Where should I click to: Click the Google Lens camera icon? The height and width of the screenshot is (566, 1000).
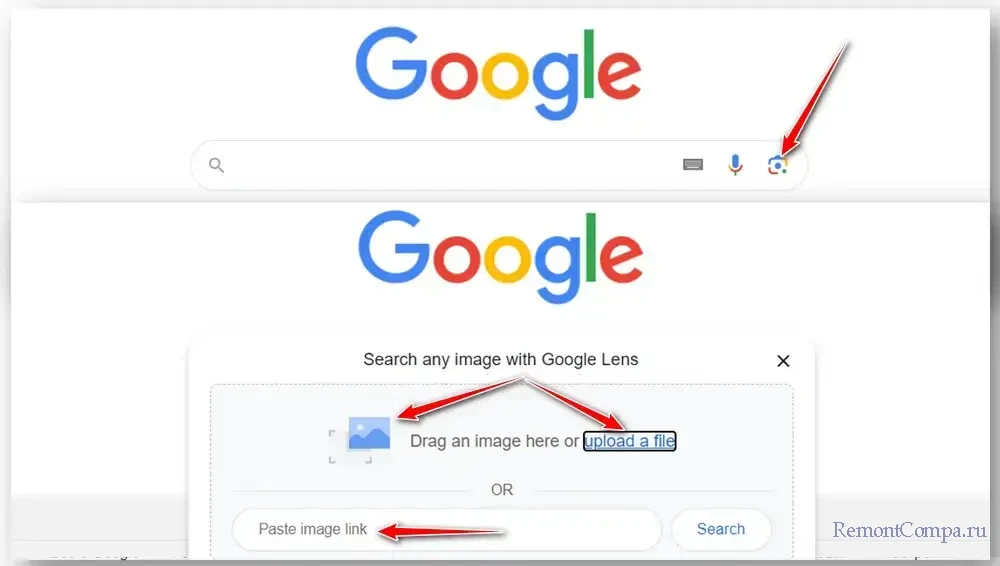778,165
